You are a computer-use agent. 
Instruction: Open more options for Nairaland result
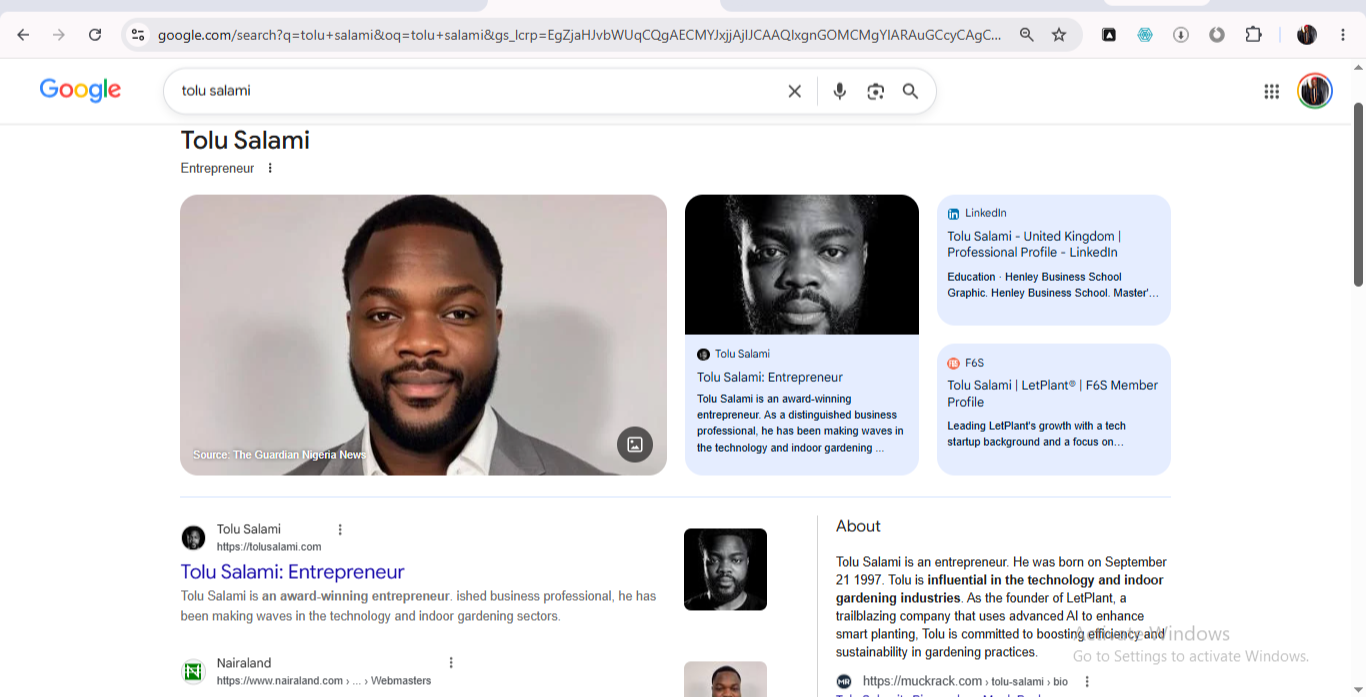451,662
